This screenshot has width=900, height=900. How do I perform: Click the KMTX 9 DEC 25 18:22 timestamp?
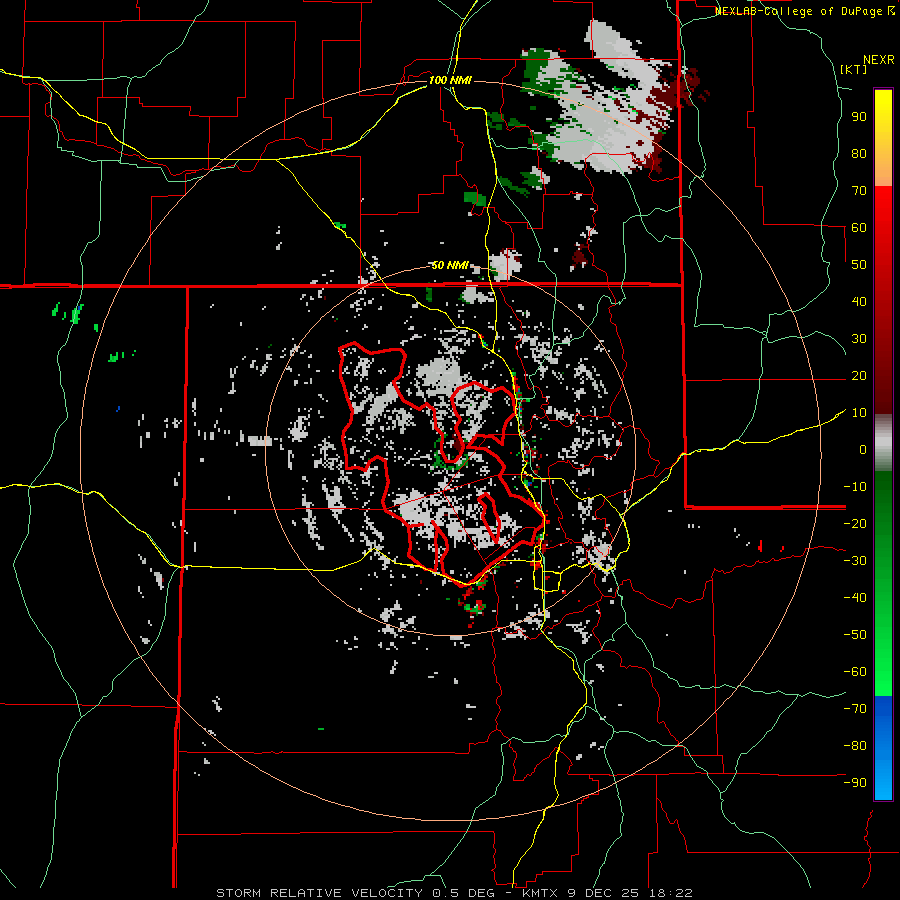[x=607, y=893]
